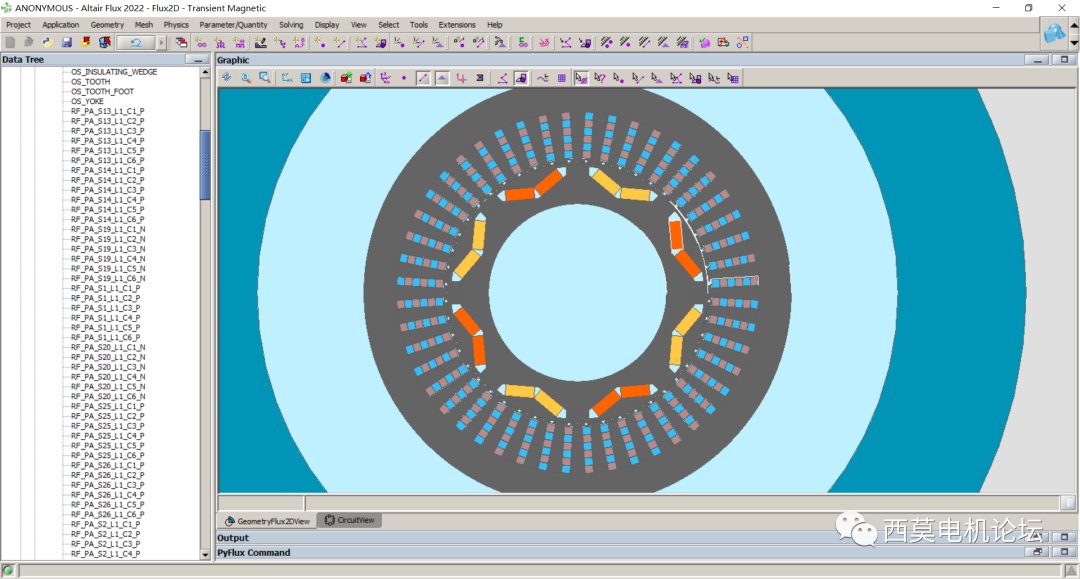Select OS_YOKE in the Data Tree
This screenshot has width=1080, height=579.
click(87, 101)
